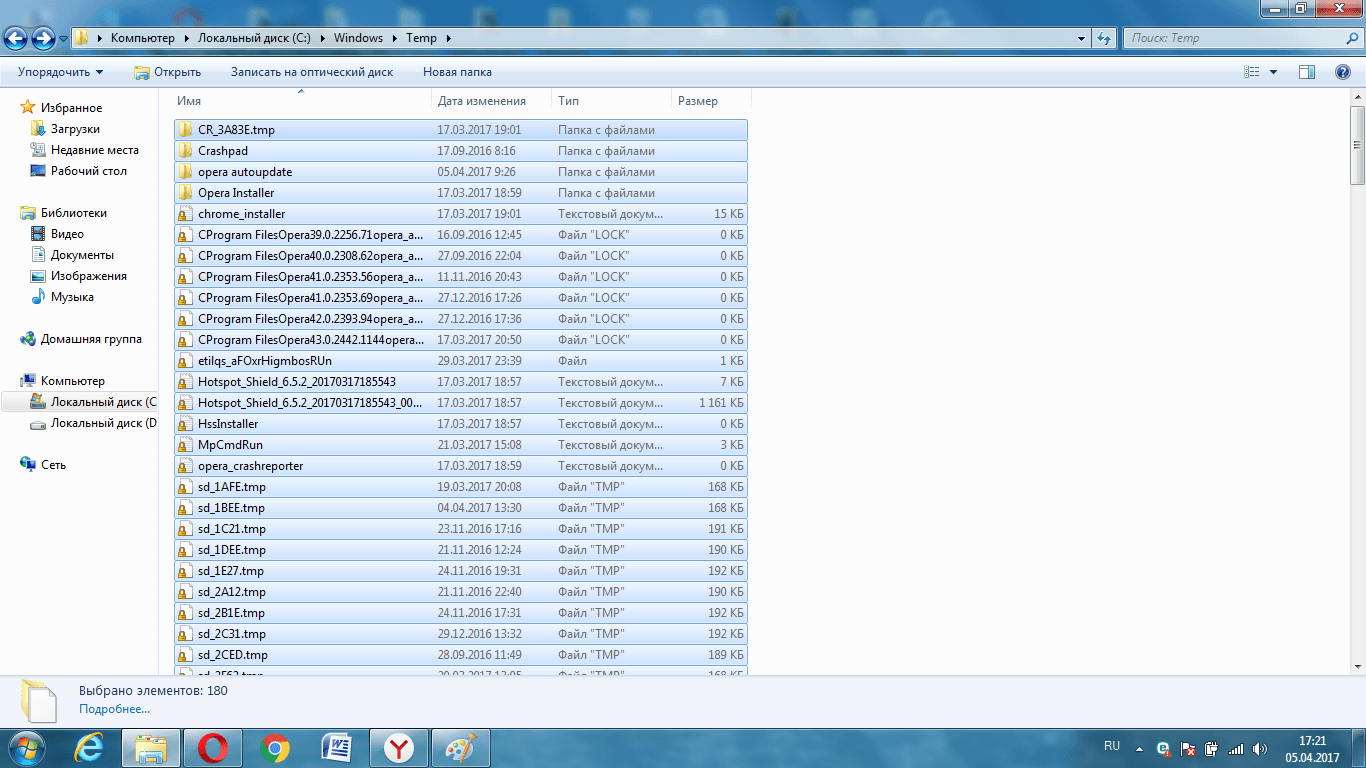1366x768 pixels.
Task: Launch Opera from the taskbar
Action: coord(213,747)
